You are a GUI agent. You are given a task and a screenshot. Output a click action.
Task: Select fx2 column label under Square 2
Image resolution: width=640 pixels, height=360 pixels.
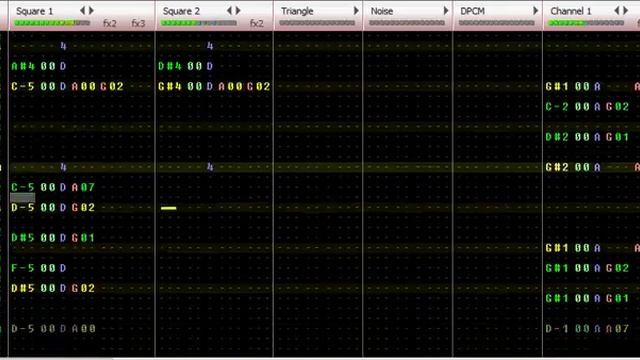(x=257, y=24)
